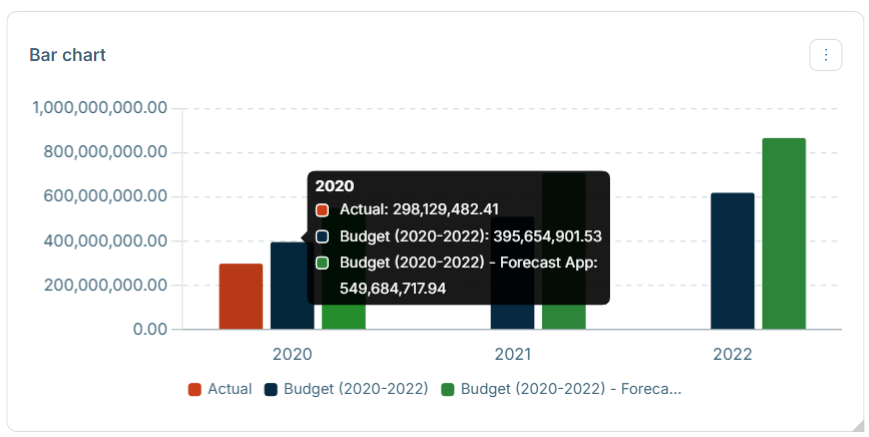Click the orange Actual bar for 2020
The width and height of the screenshot is (869, 437).
(x=241, y=297)
